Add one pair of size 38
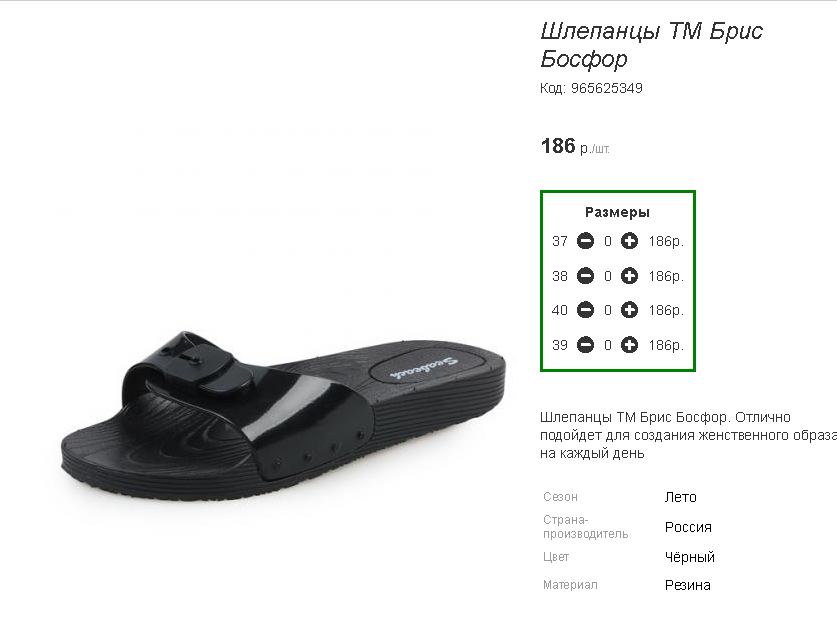Screen dimensions: 837x619 pos(629,276)
